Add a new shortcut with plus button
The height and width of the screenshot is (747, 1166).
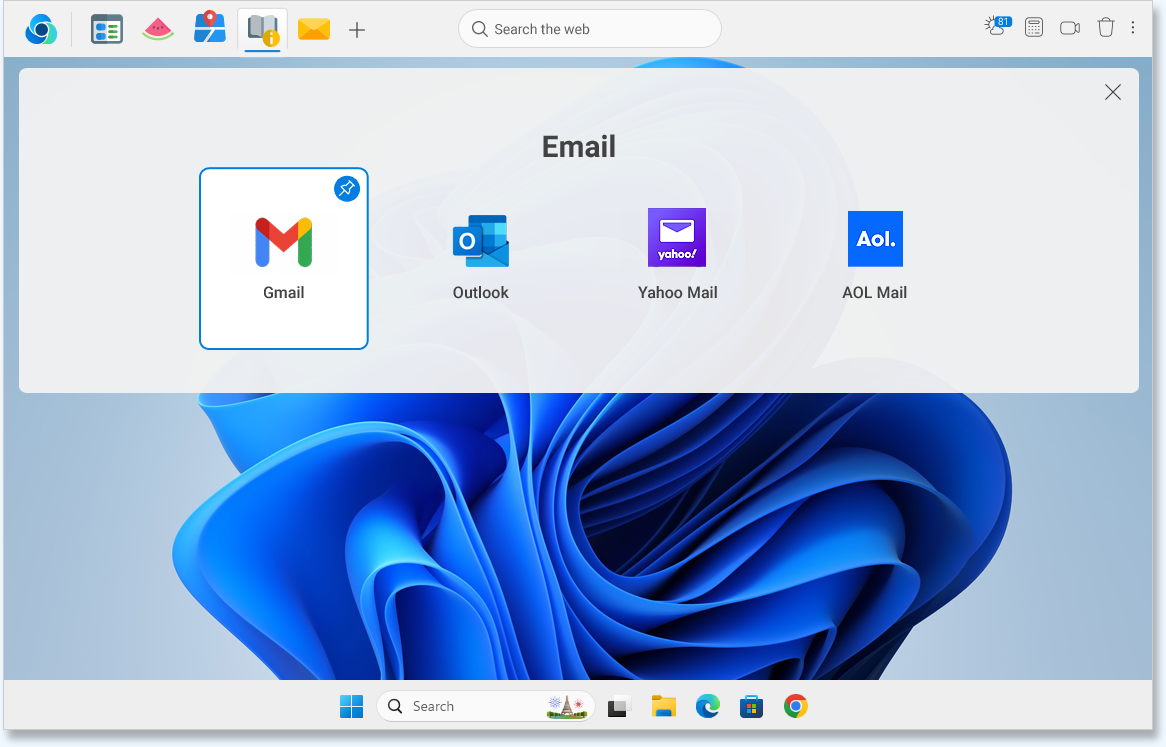click(x=357, y=30)
